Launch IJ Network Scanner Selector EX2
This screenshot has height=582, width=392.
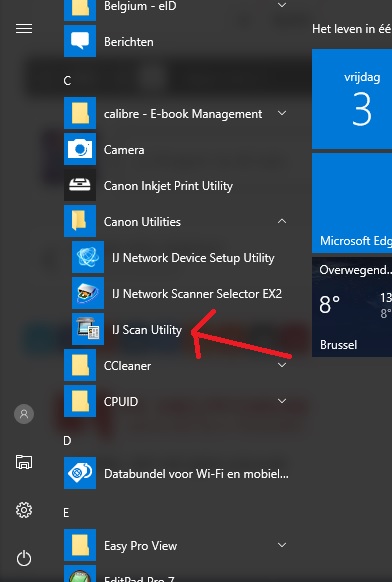[197, 294]
